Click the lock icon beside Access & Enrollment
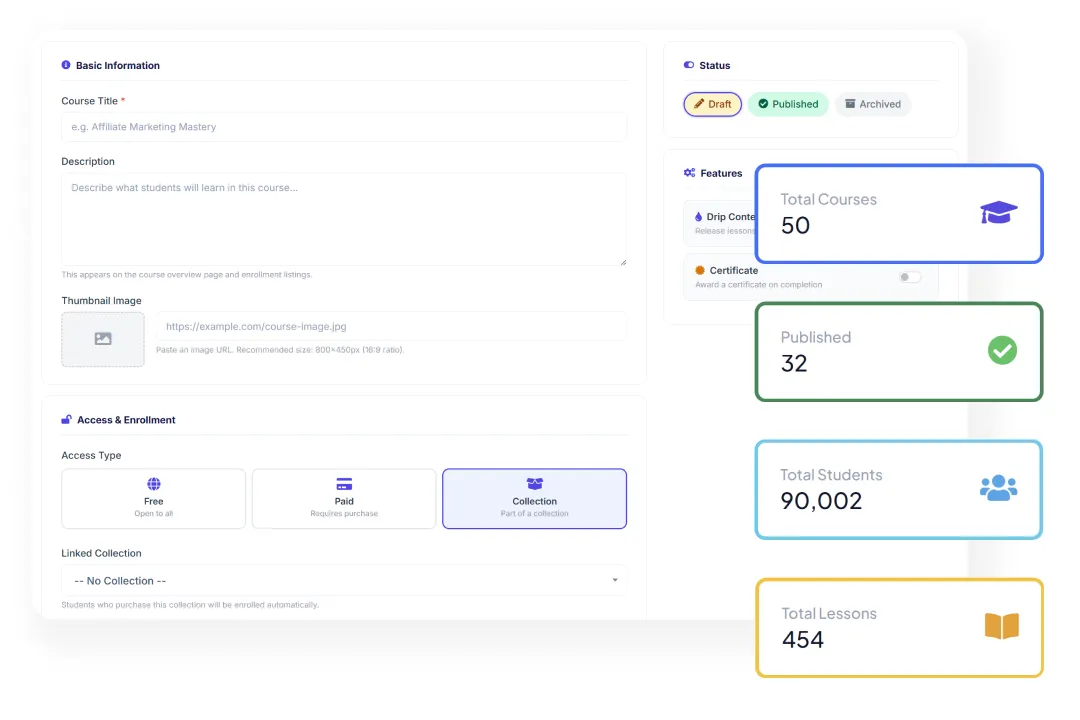The width and height of the screenshot is (1080, 720). (66, 420)
